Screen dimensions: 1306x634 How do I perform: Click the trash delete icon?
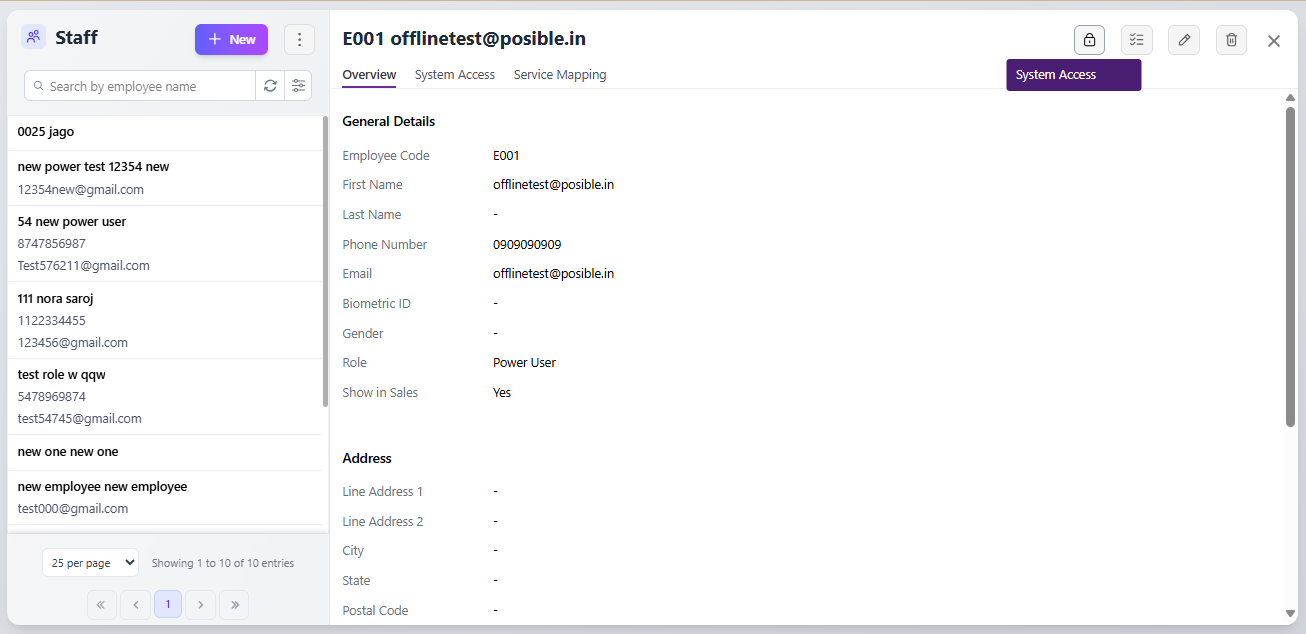pyautogui.click(x=1231, y=40)
